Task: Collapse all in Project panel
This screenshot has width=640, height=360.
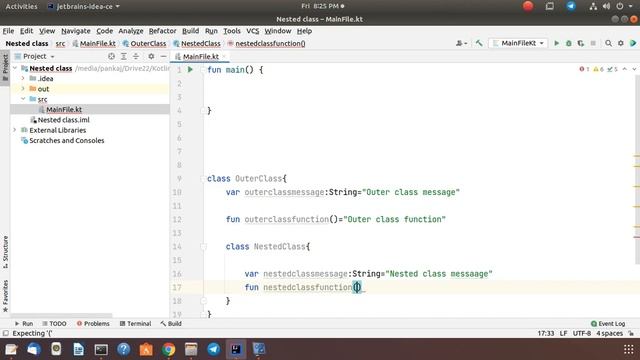Action: click(x=136, y=56)
